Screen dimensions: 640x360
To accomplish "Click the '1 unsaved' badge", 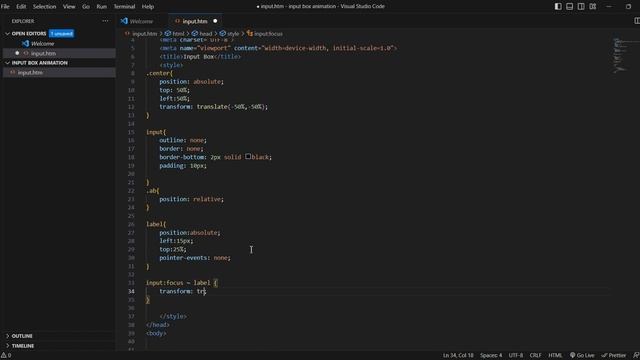I will [62, 33].
